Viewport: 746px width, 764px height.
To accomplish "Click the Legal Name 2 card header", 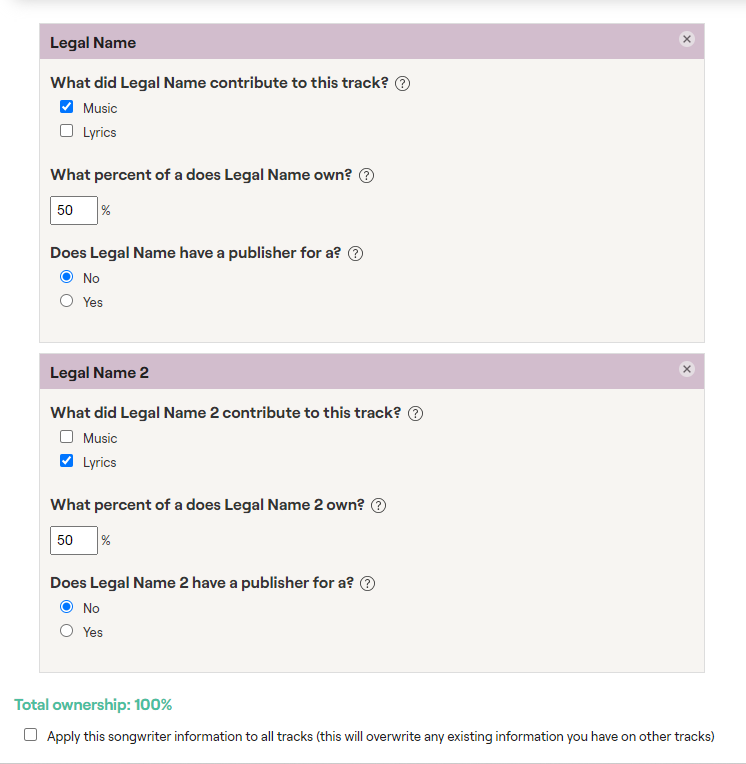I will [372, 372].
